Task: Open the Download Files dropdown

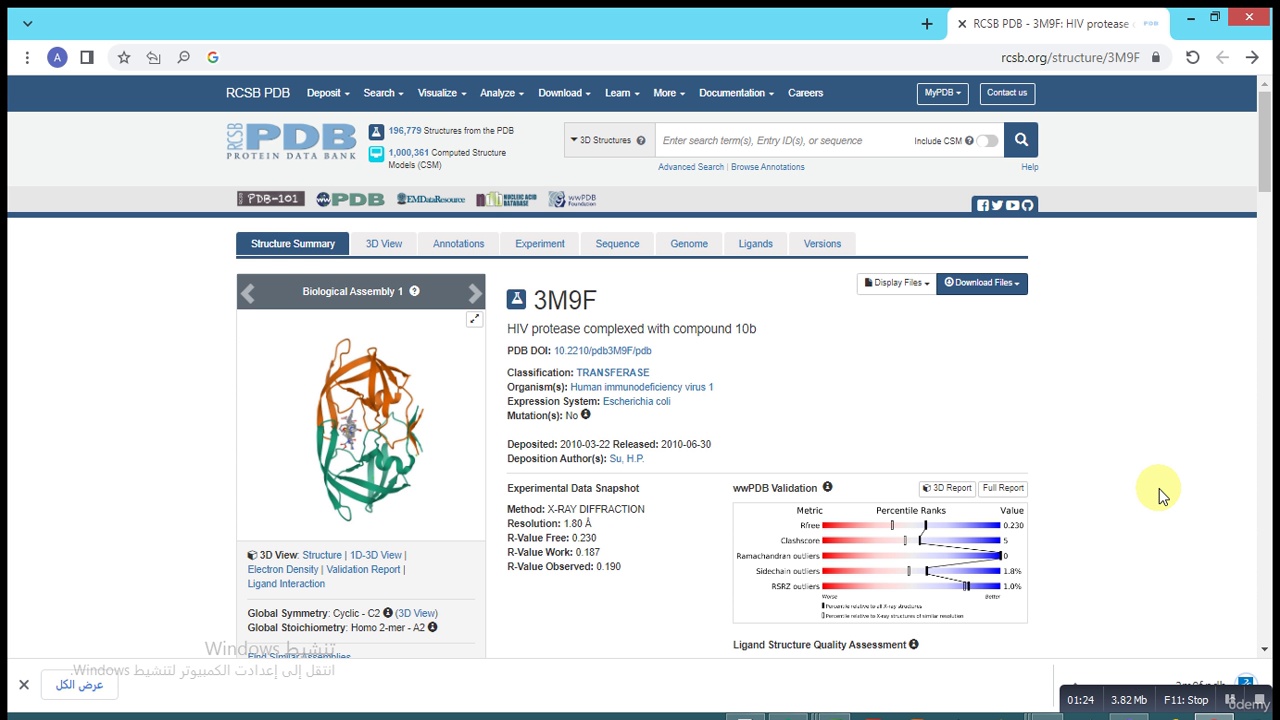Action: (982, 283)
